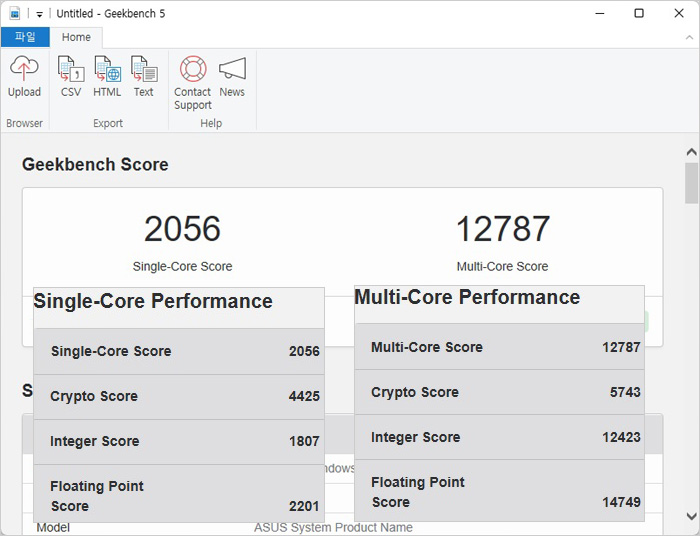Collapse the ribbon with the chevron
The height and width of the screenshot is (536, 700).
(x=689, y=37)
